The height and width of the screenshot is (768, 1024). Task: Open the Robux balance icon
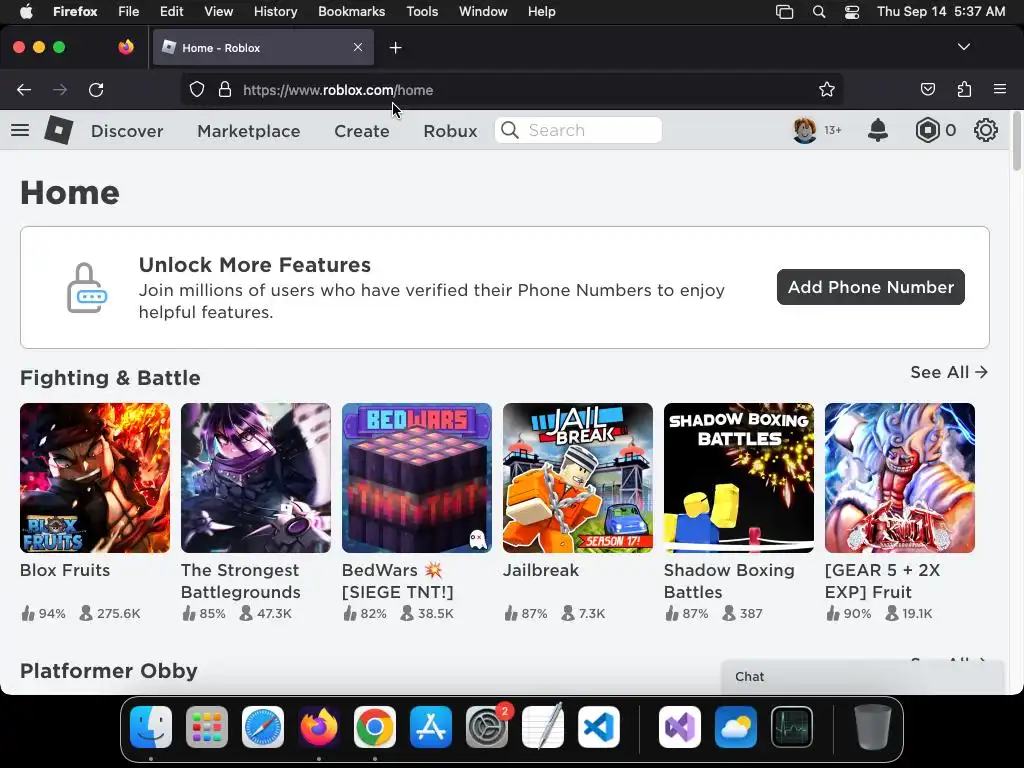927,131
